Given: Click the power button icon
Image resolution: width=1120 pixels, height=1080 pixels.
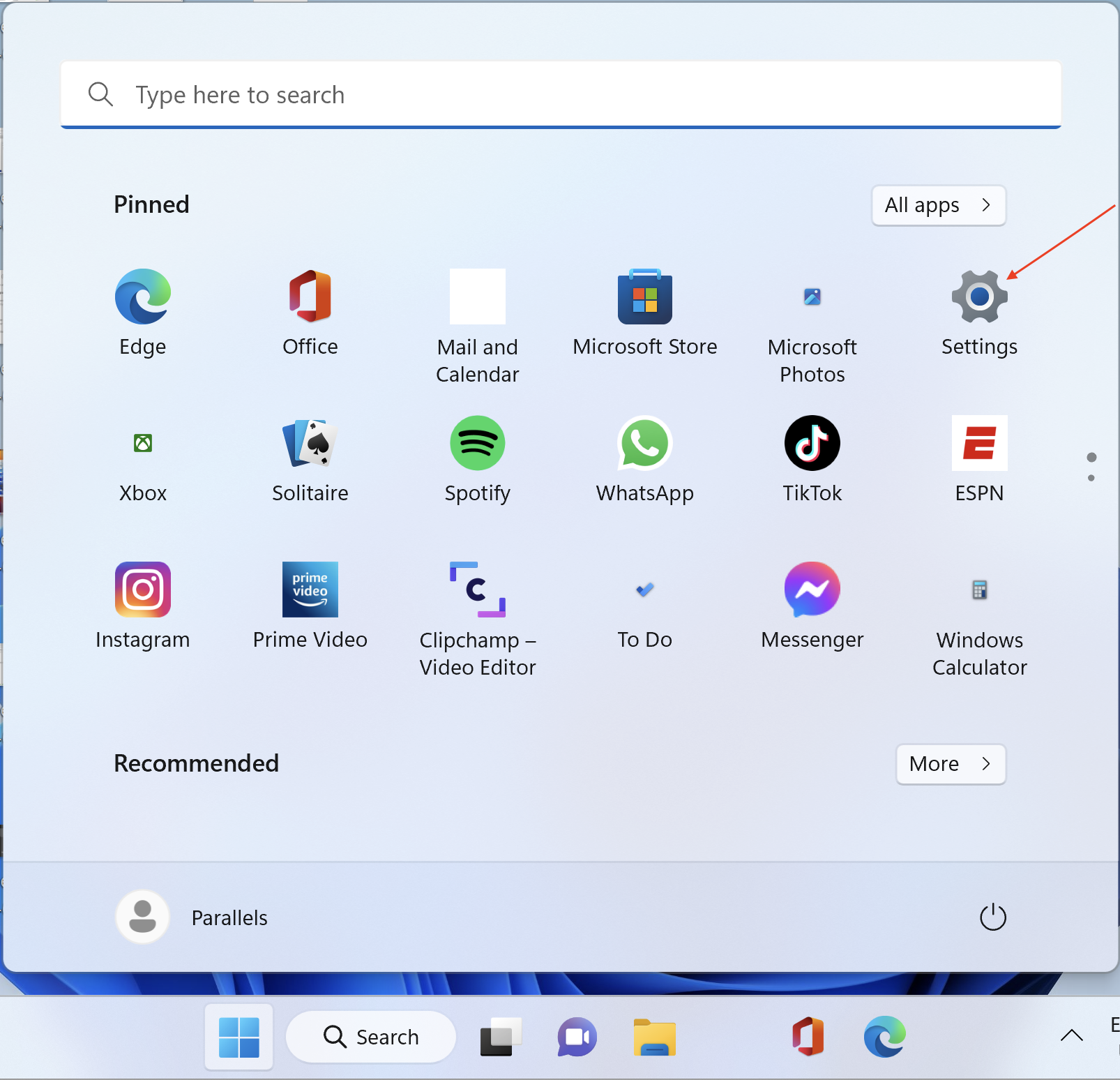Looking at the screenshot, I should tap(993, 917).
